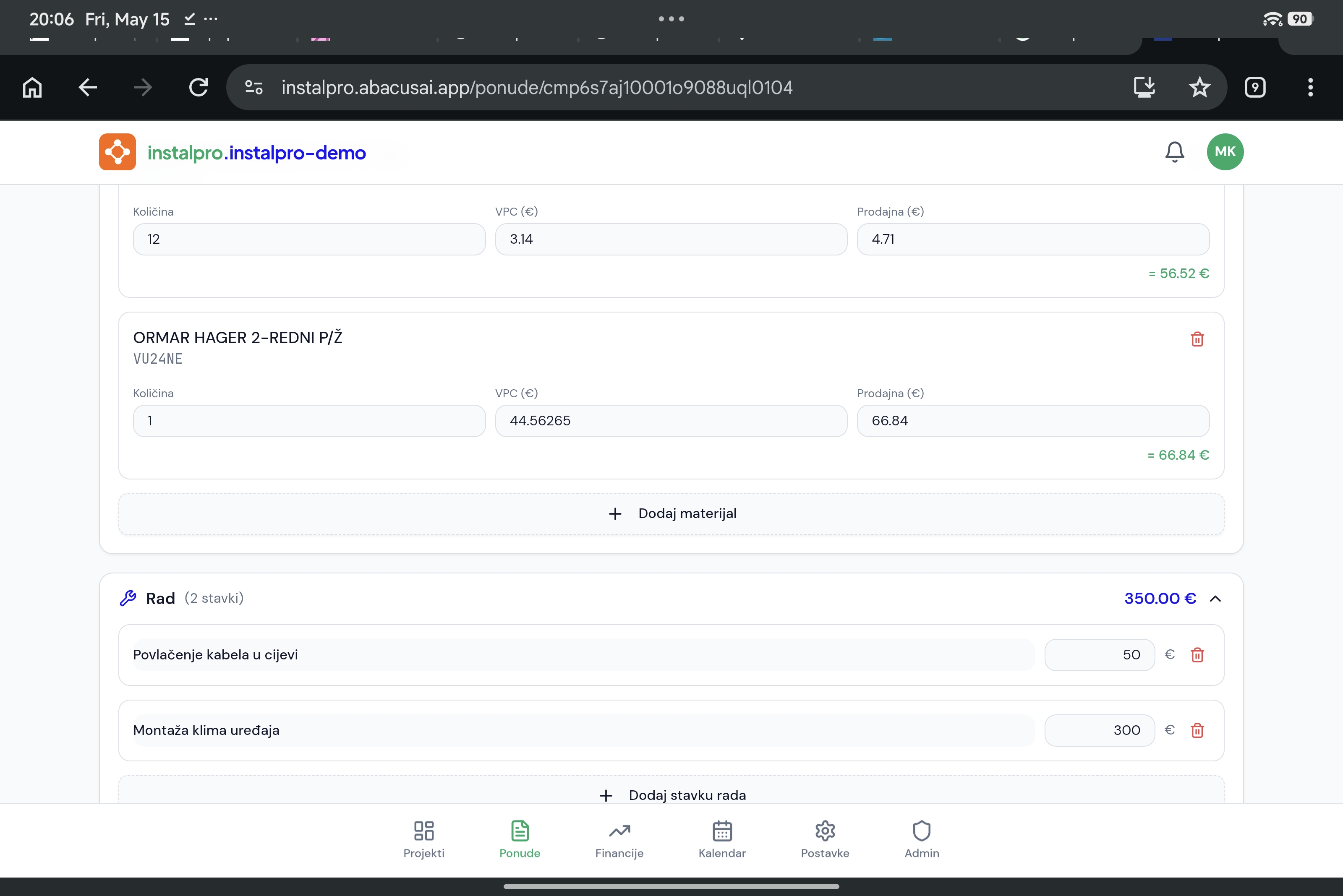Edit the Količina field with value 12

pyautogui.click(x=309, y=240)
